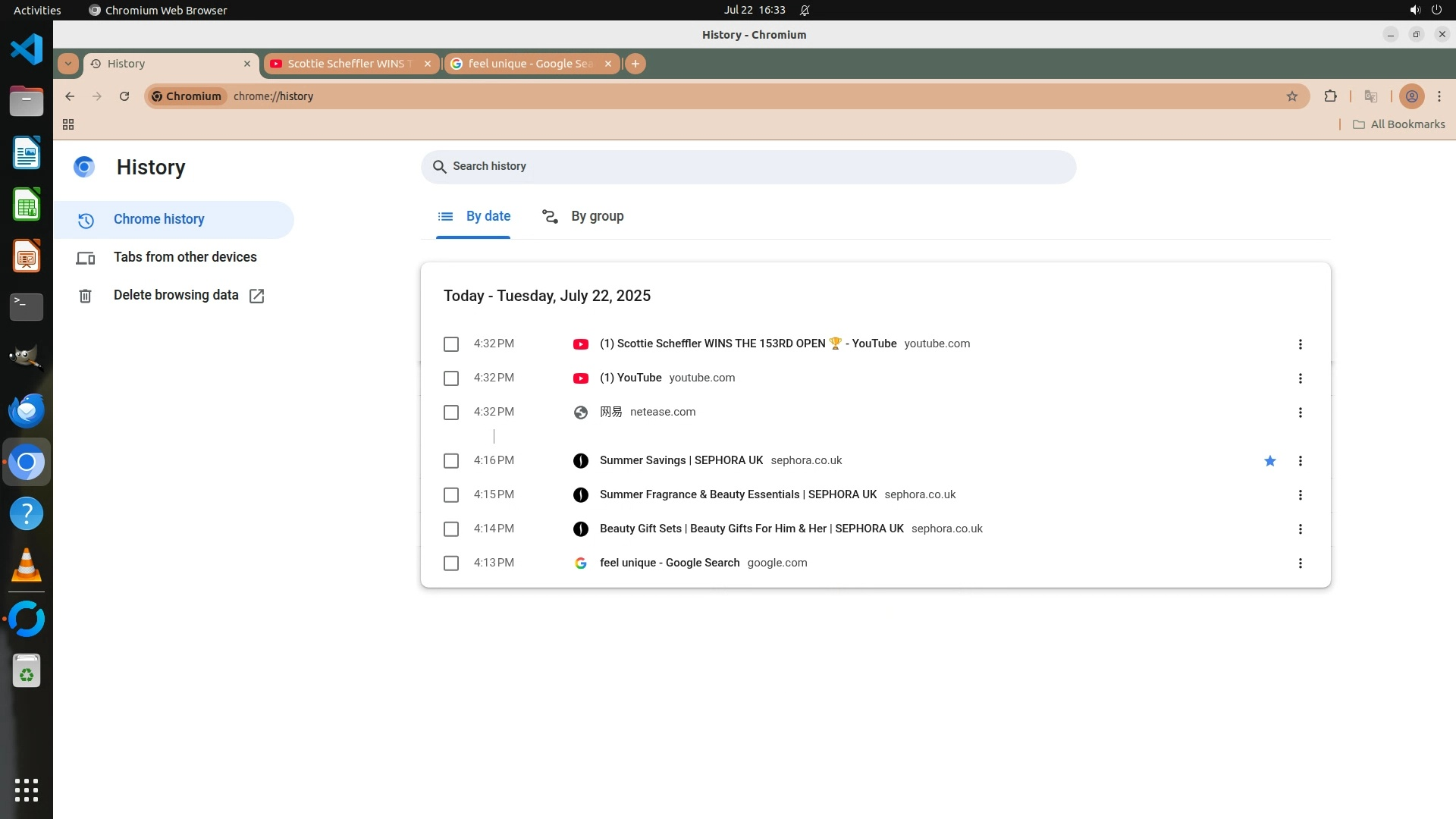The image size is (1456, 819).
Task: Click the blue bookmark star on Sephora entry
Action: pyautogui.click(x=1270, y=461)
